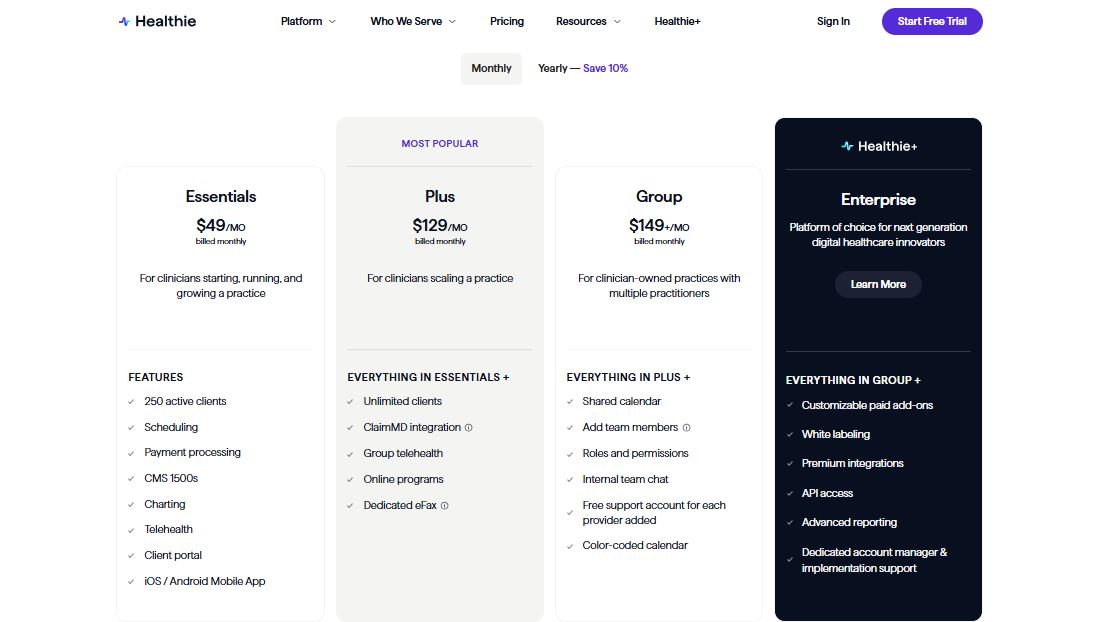Click the Healthie logo icon in header
The image size is (1118, 622).
(124, 21)
